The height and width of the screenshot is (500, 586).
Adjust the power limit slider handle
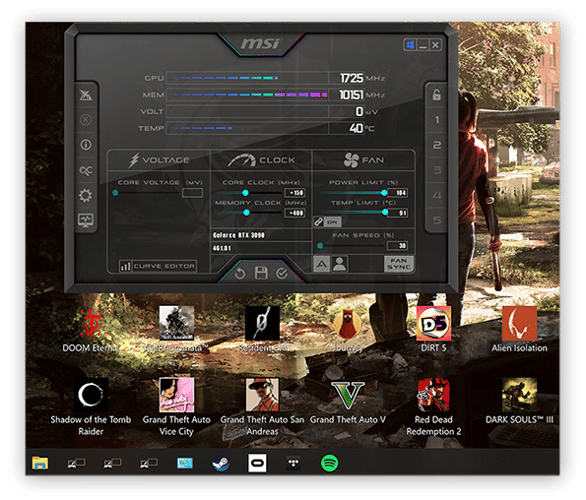click(x=384, y=193)
